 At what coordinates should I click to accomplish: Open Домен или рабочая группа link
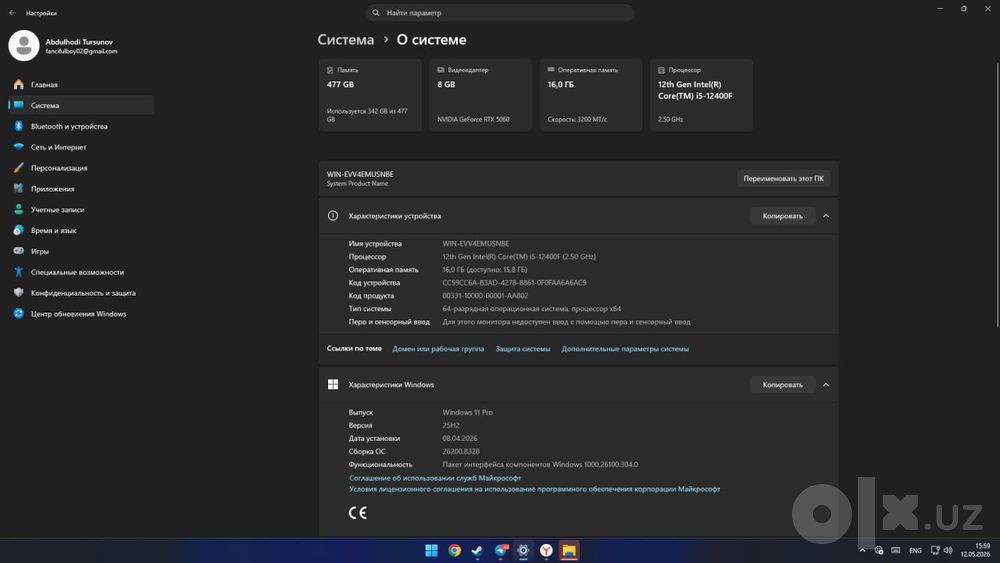pos(438,349)
